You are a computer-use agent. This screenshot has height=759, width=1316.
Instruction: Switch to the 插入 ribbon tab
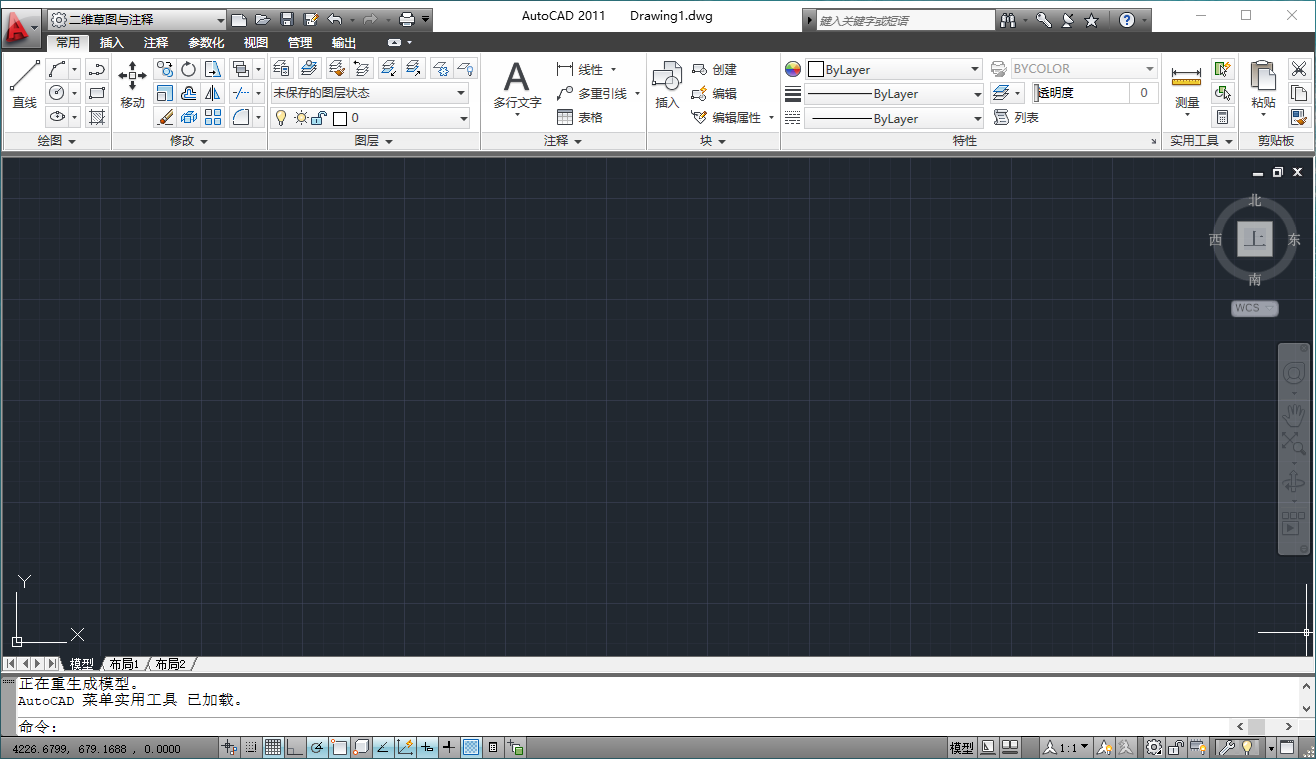tap(111, 42)
